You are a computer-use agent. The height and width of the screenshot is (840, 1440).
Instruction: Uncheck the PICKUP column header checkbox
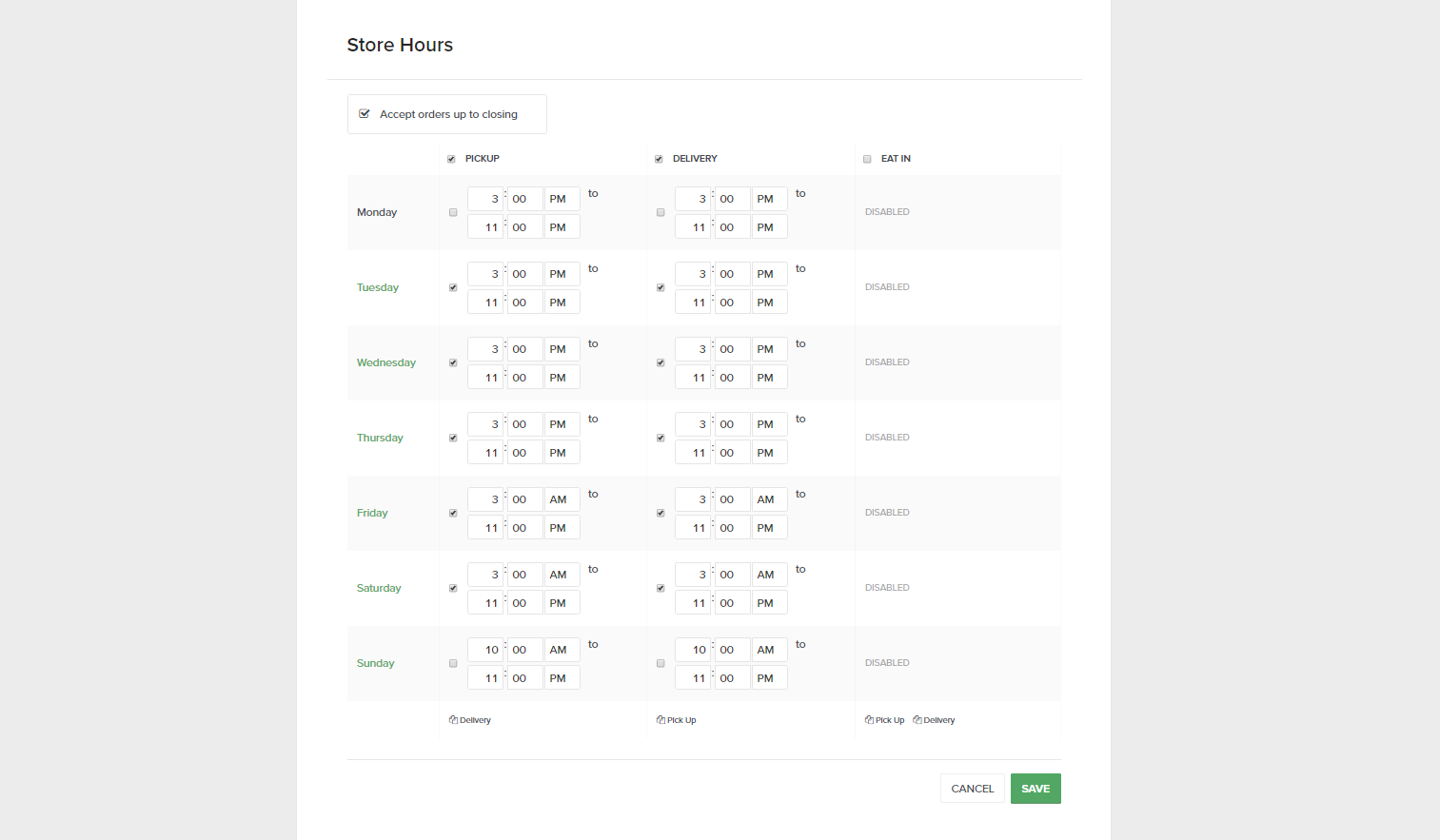pos(451,159)
